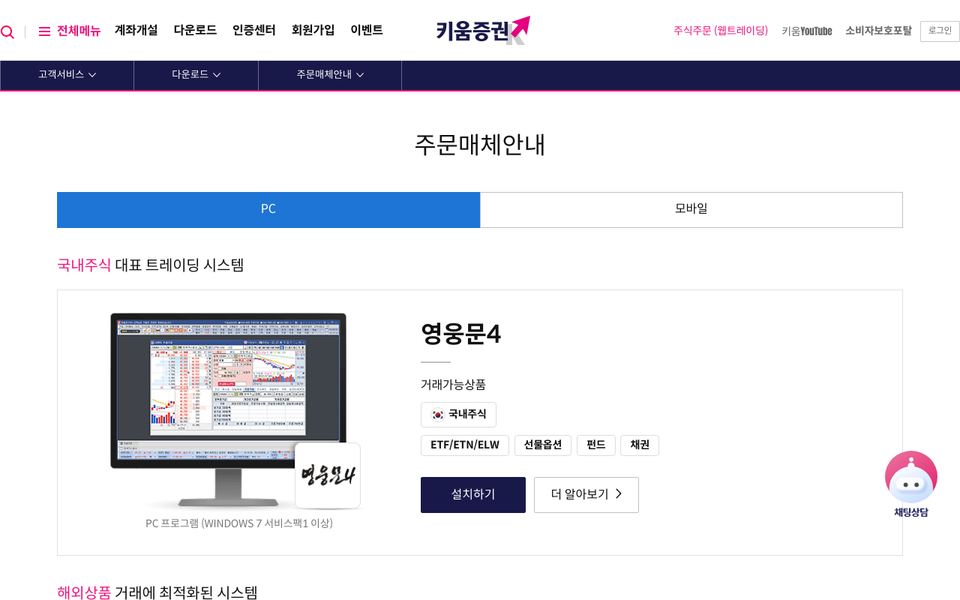Switch to the 모바일 tab
The width and height of the screenshot is (960, 600).
tap(691, 209)
